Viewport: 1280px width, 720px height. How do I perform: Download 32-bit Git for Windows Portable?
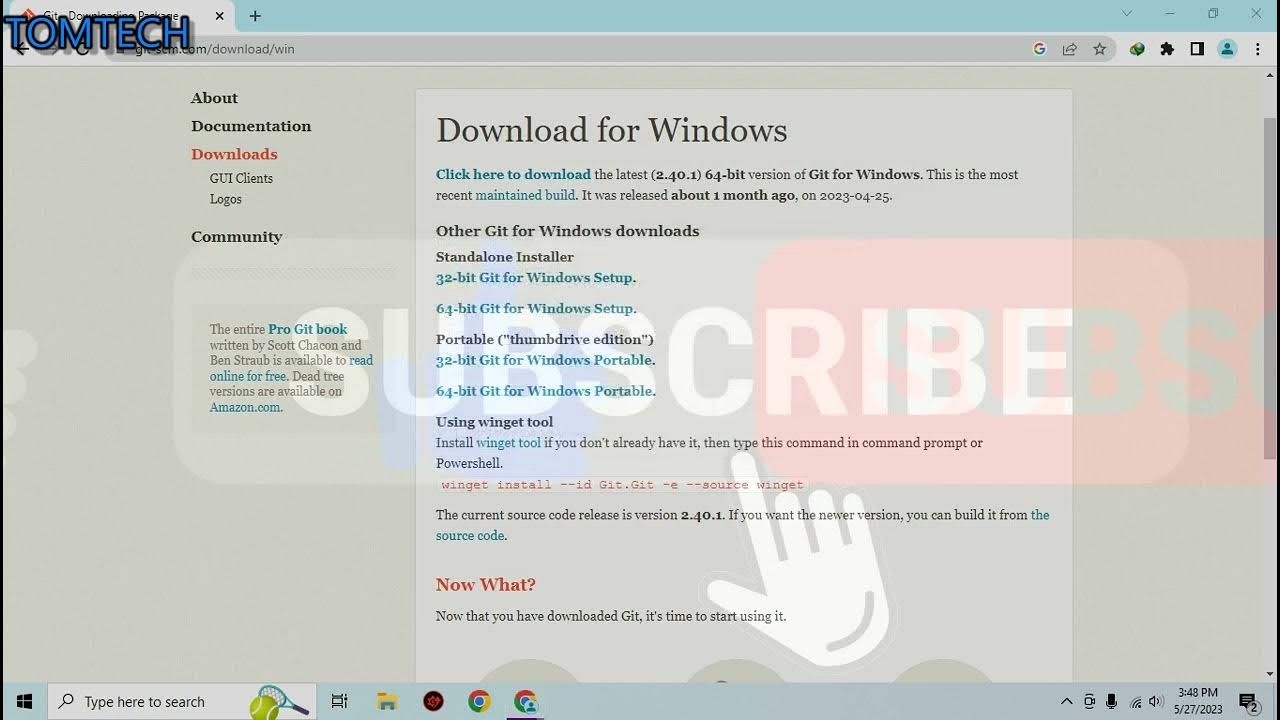point(544,360)
